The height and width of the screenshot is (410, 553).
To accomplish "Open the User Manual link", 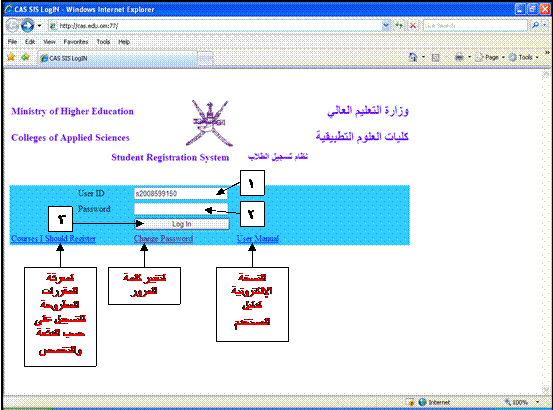I will (x=258, y=239).
